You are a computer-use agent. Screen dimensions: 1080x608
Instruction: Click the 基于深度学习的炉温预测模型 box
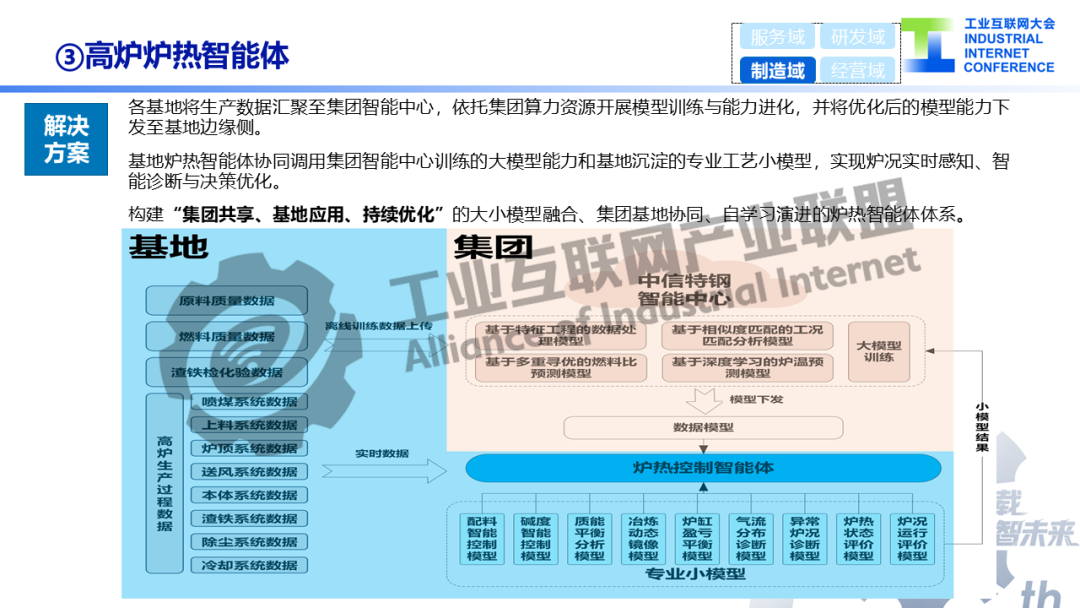pos(747,368)
